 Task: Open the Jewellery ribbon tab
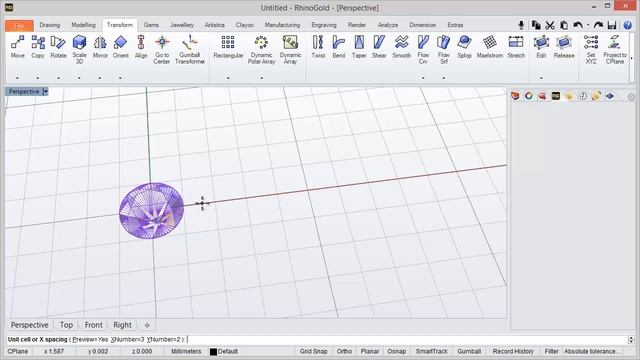pos(182,25)
